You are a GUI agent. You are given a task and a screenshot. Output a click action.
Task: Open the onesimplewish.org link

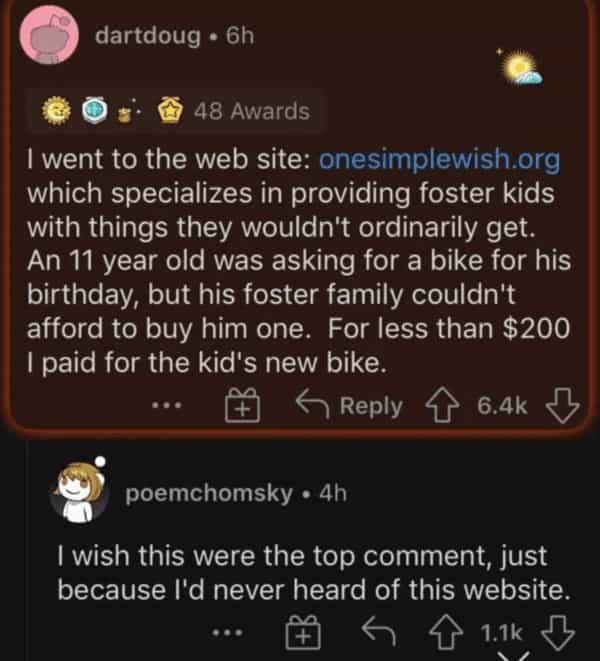(438, 160)
